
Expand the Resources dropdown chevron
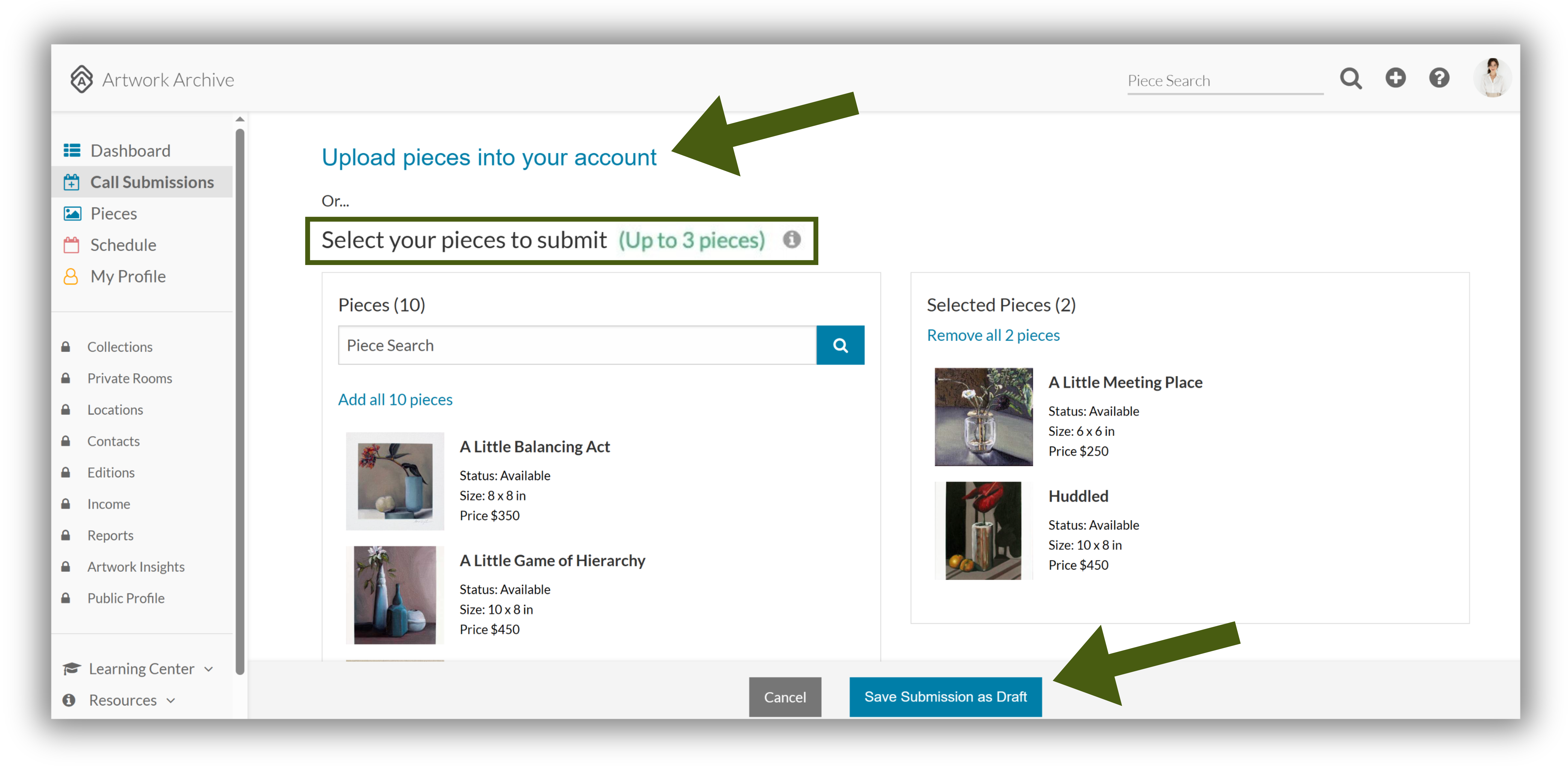click(171, 700)
